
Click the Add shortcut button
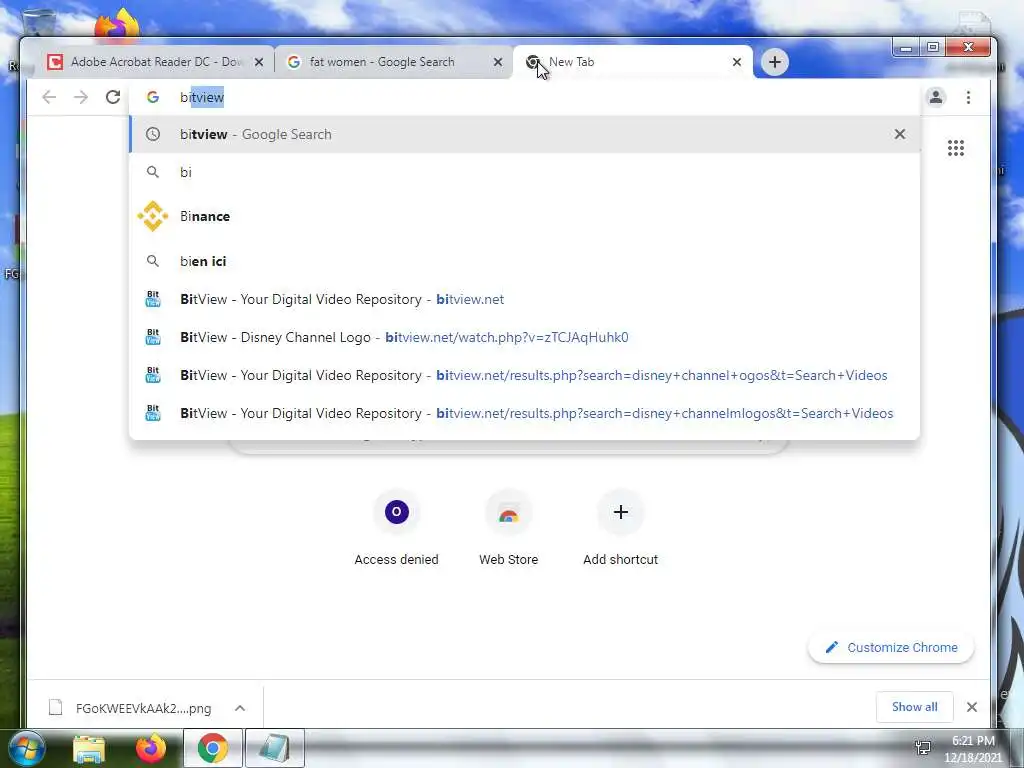click(x=620, y=529)
